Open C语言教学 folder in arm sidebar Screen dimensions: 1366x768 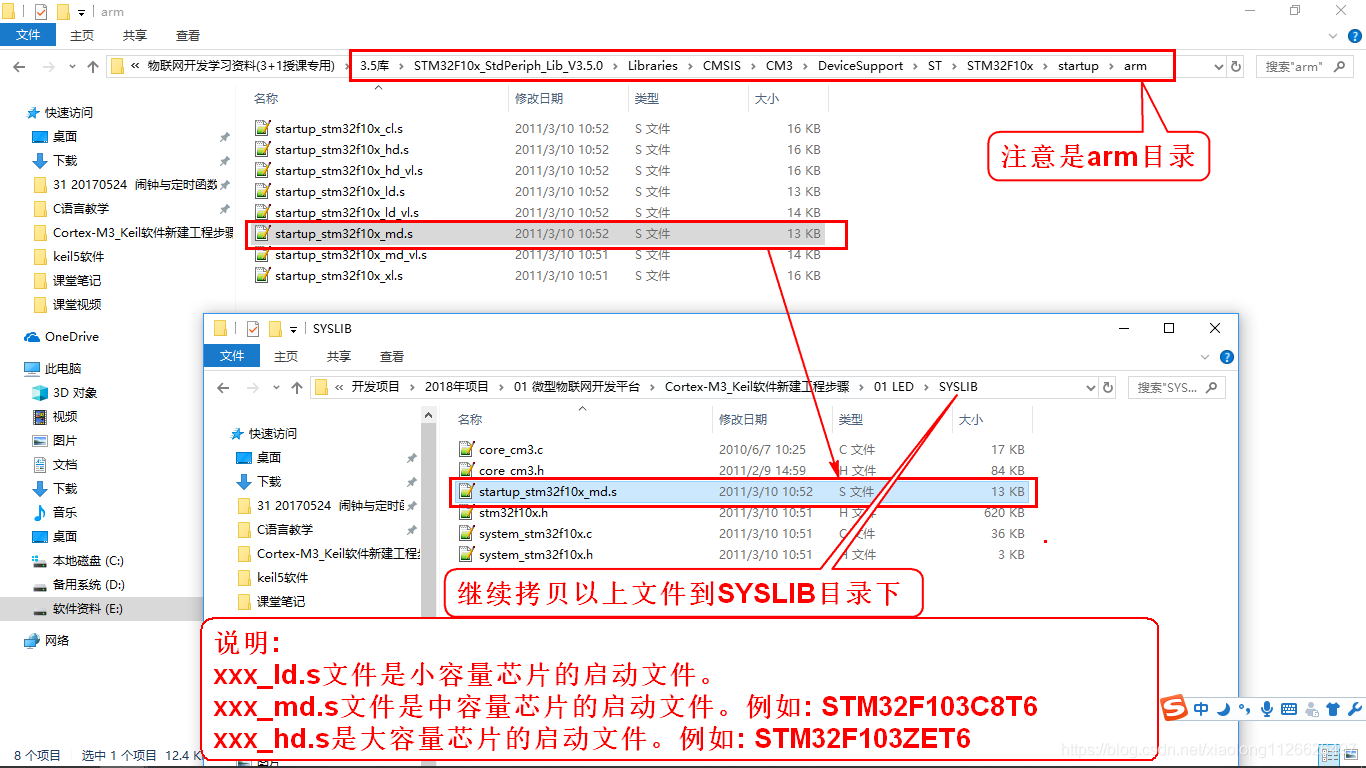pyautogui.click(x=81, y=209)
